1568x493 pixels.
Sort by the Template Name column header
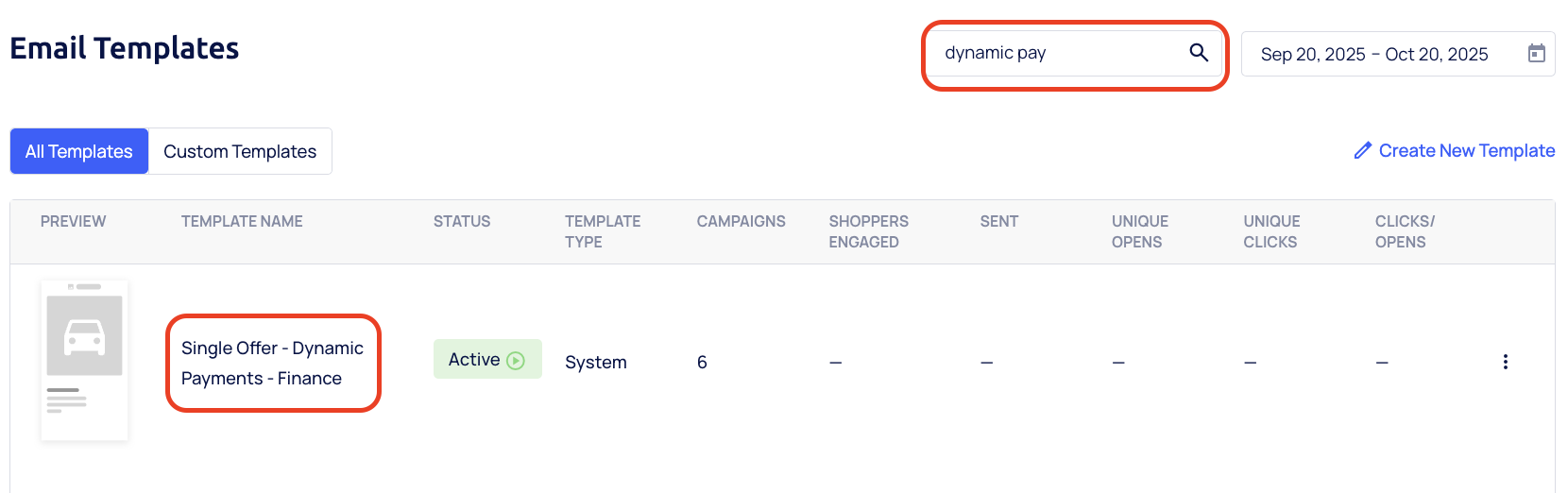click(242, 221)
